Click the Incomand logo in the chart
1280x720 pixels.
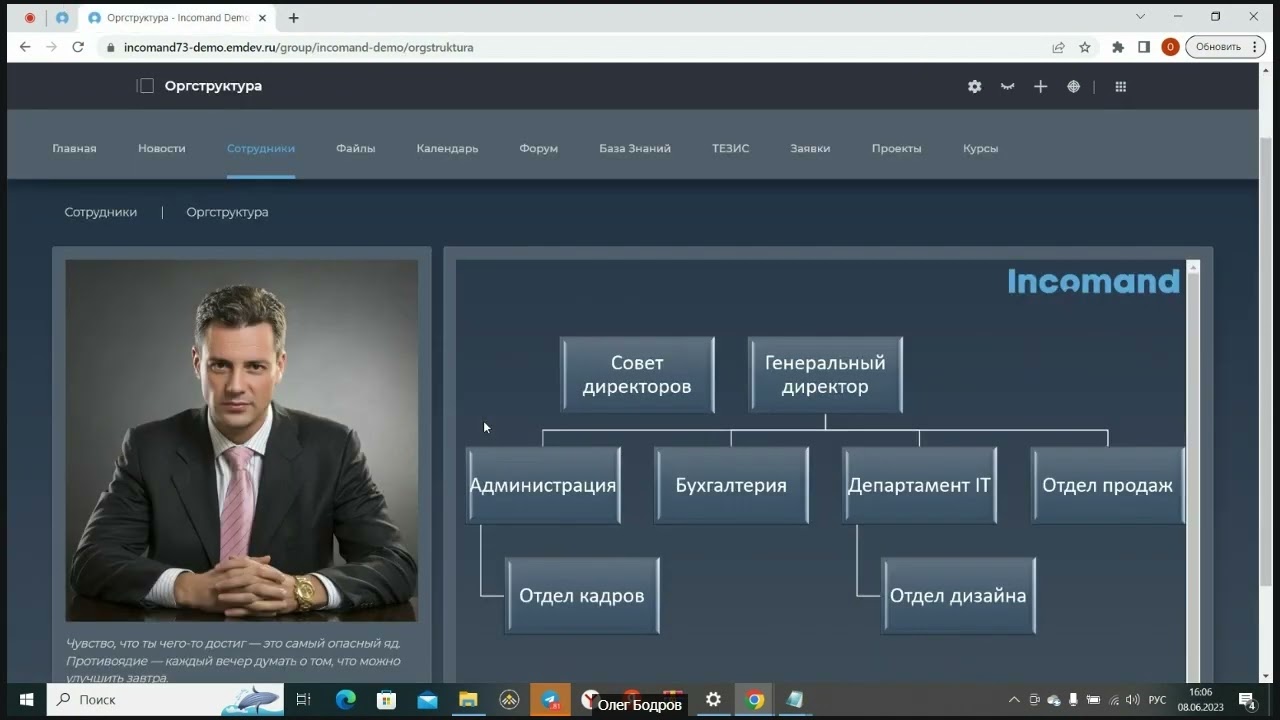point(1094,281)
